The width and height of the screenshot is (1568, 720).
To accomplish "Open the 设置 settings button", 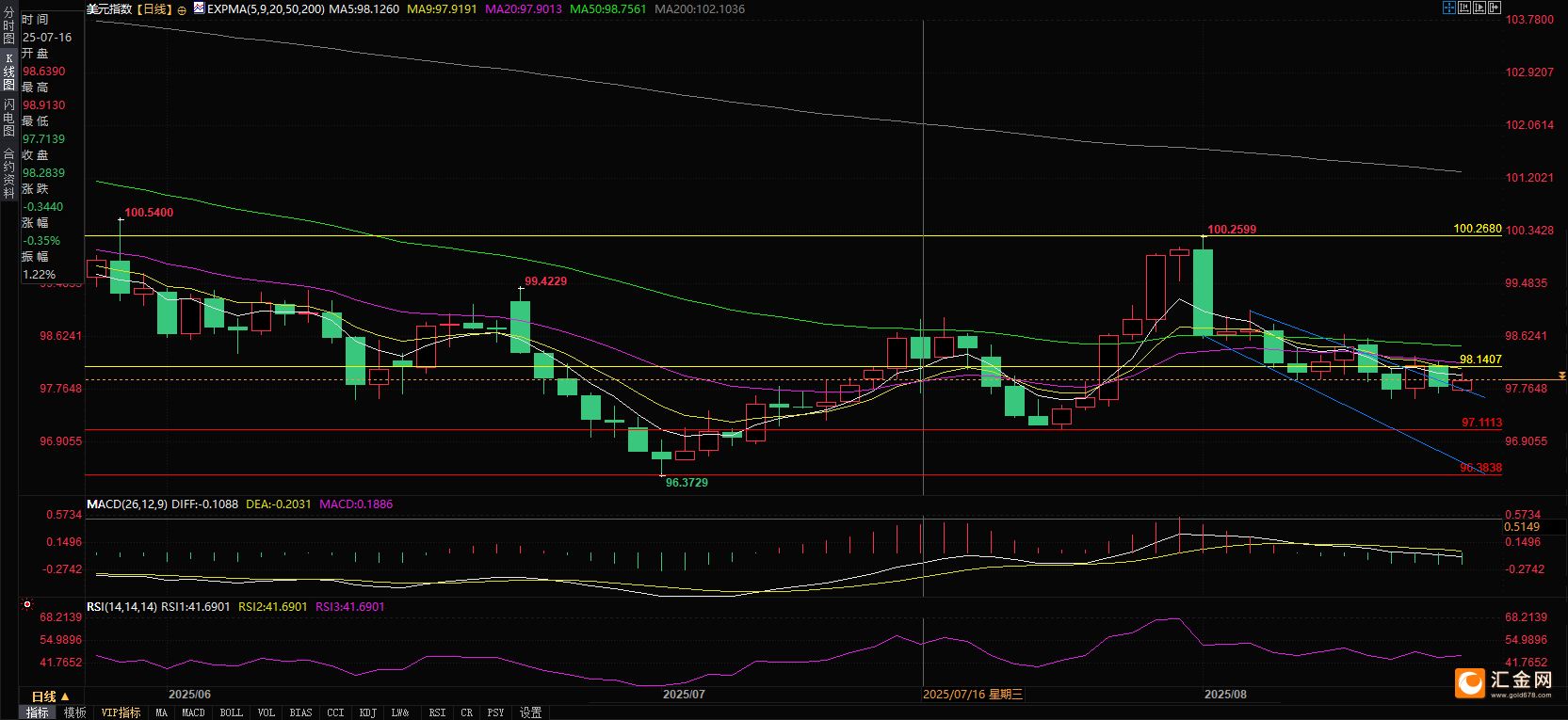I will [530, 712].
